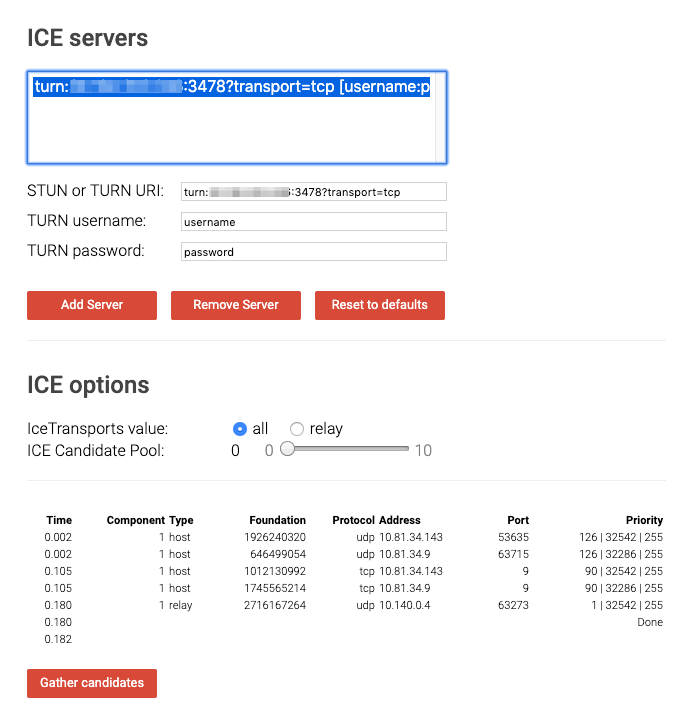
Task: Click the Foundation column header
Action: [278, 520]
